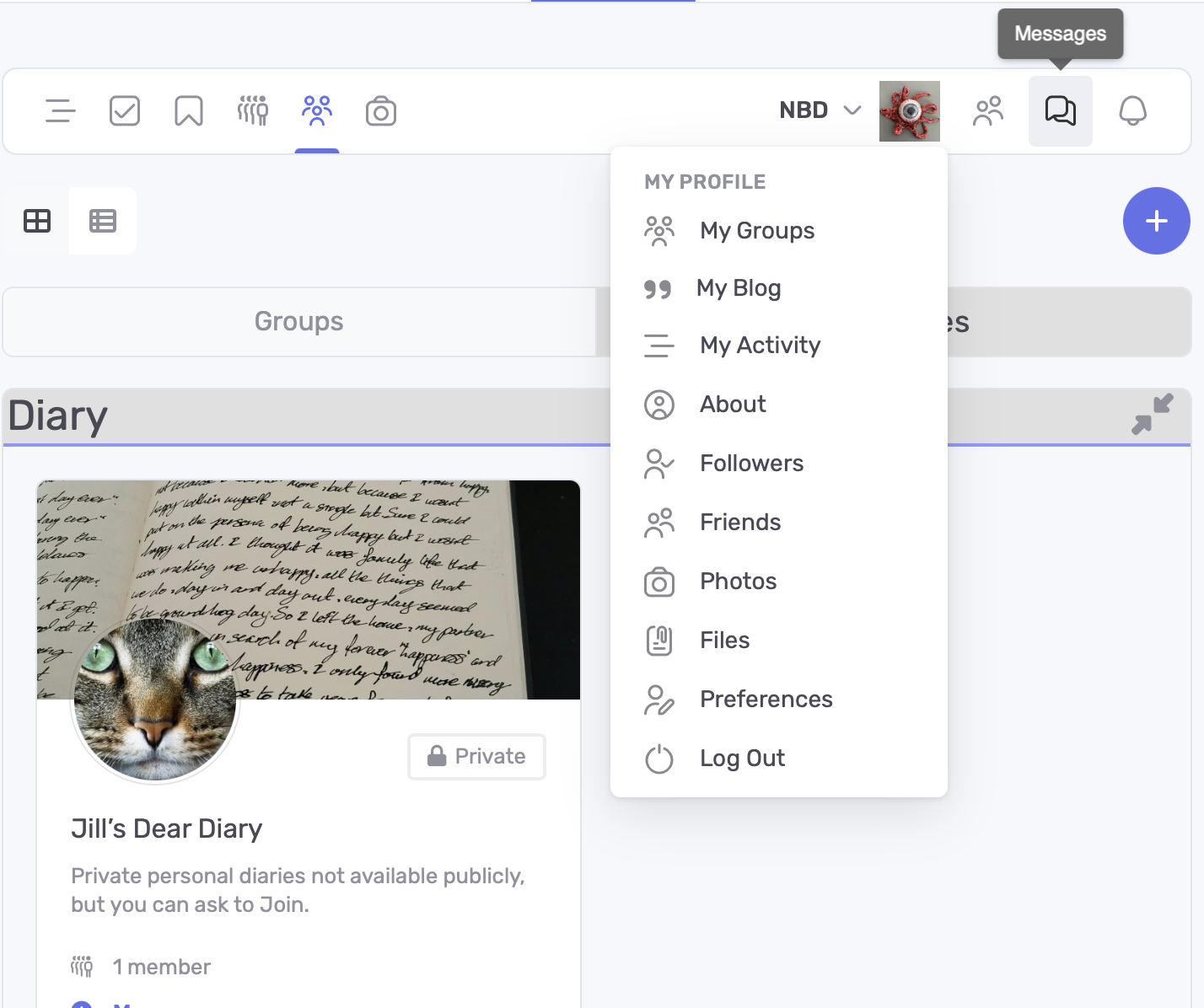
Task: Open the friends icon beside the avatar
Action: [988, 111]
